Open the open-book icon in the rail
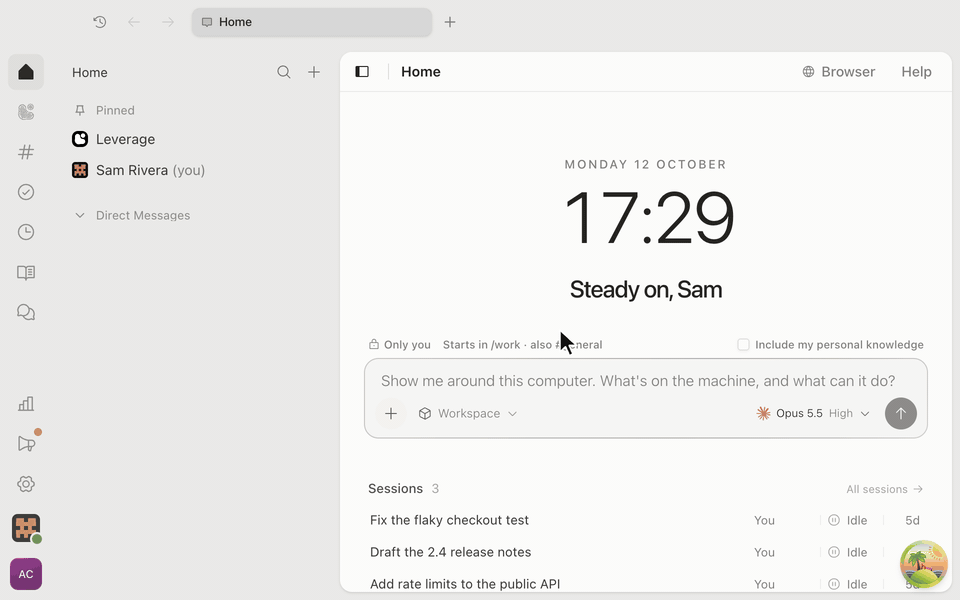Image resolution: width=960 pixels, height=600 pixels. (x=26, y=272)
